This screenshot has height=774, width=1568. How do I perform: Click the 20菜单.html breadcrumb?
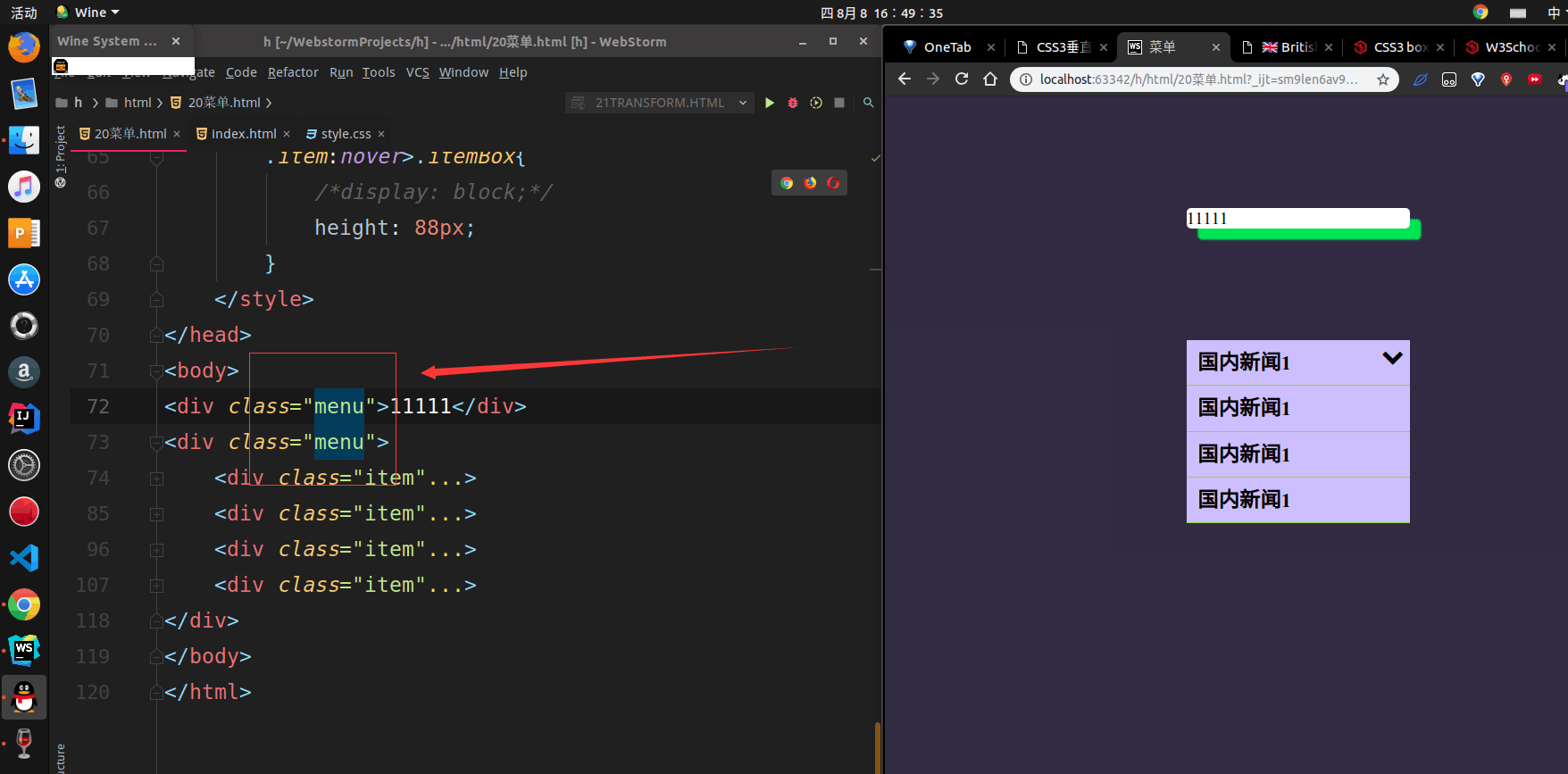215,103
